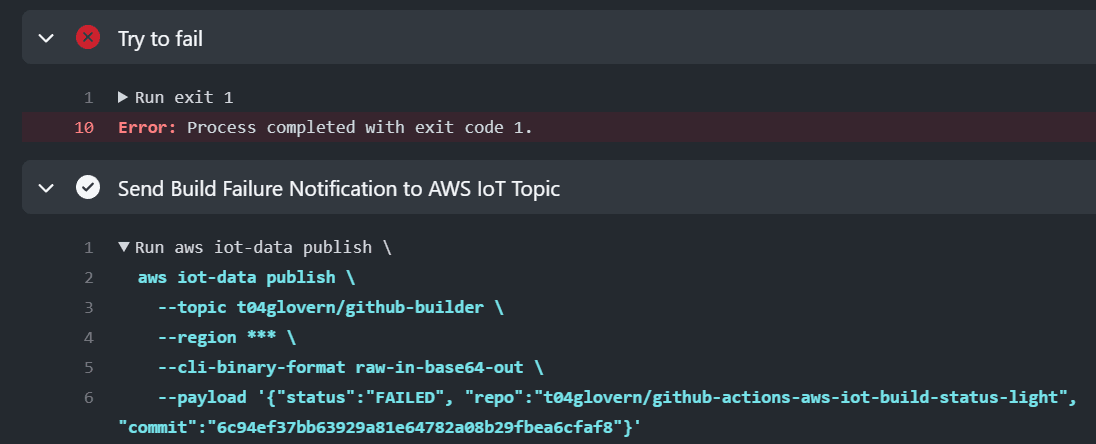The image size is (1096, 444).
Task: Click line number 1 in the AWS IoT step
Action: point(88,247)
